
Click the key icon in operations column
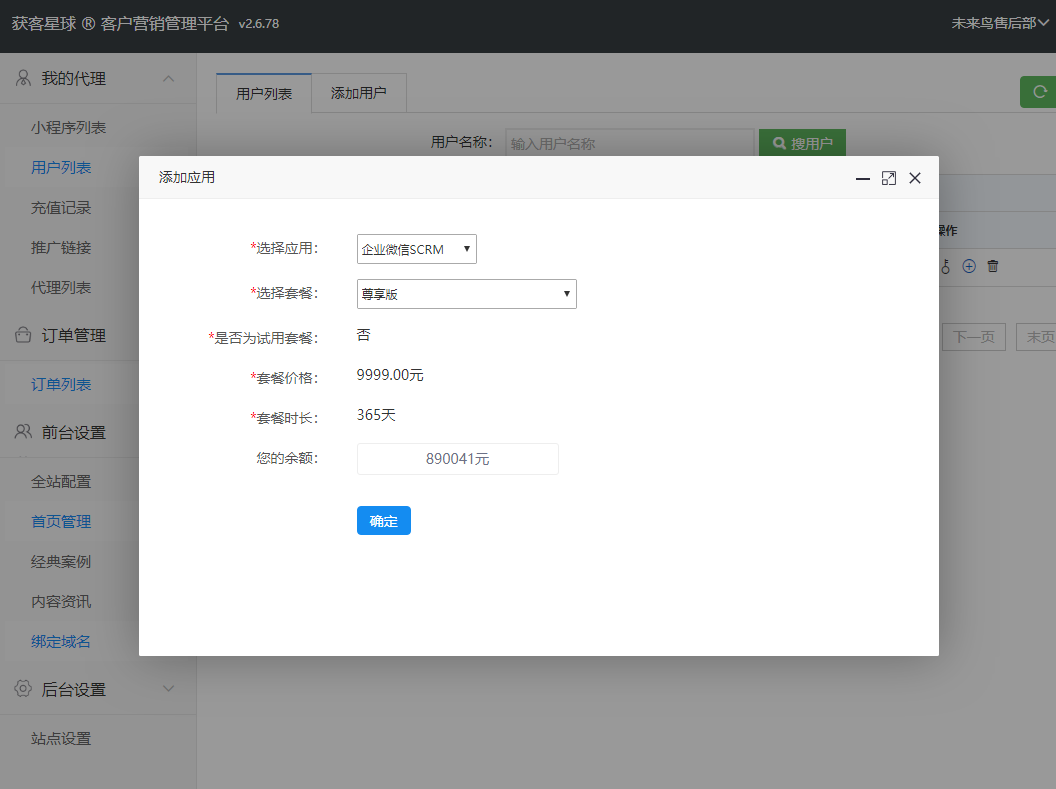point(945,266)
